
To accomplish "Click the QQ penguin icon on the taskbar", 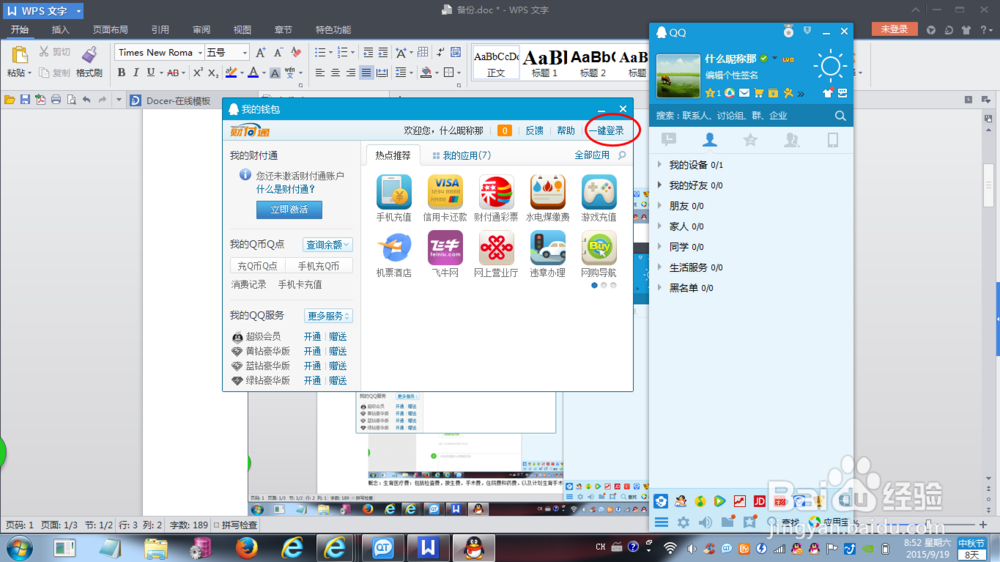I will [473, 548].
